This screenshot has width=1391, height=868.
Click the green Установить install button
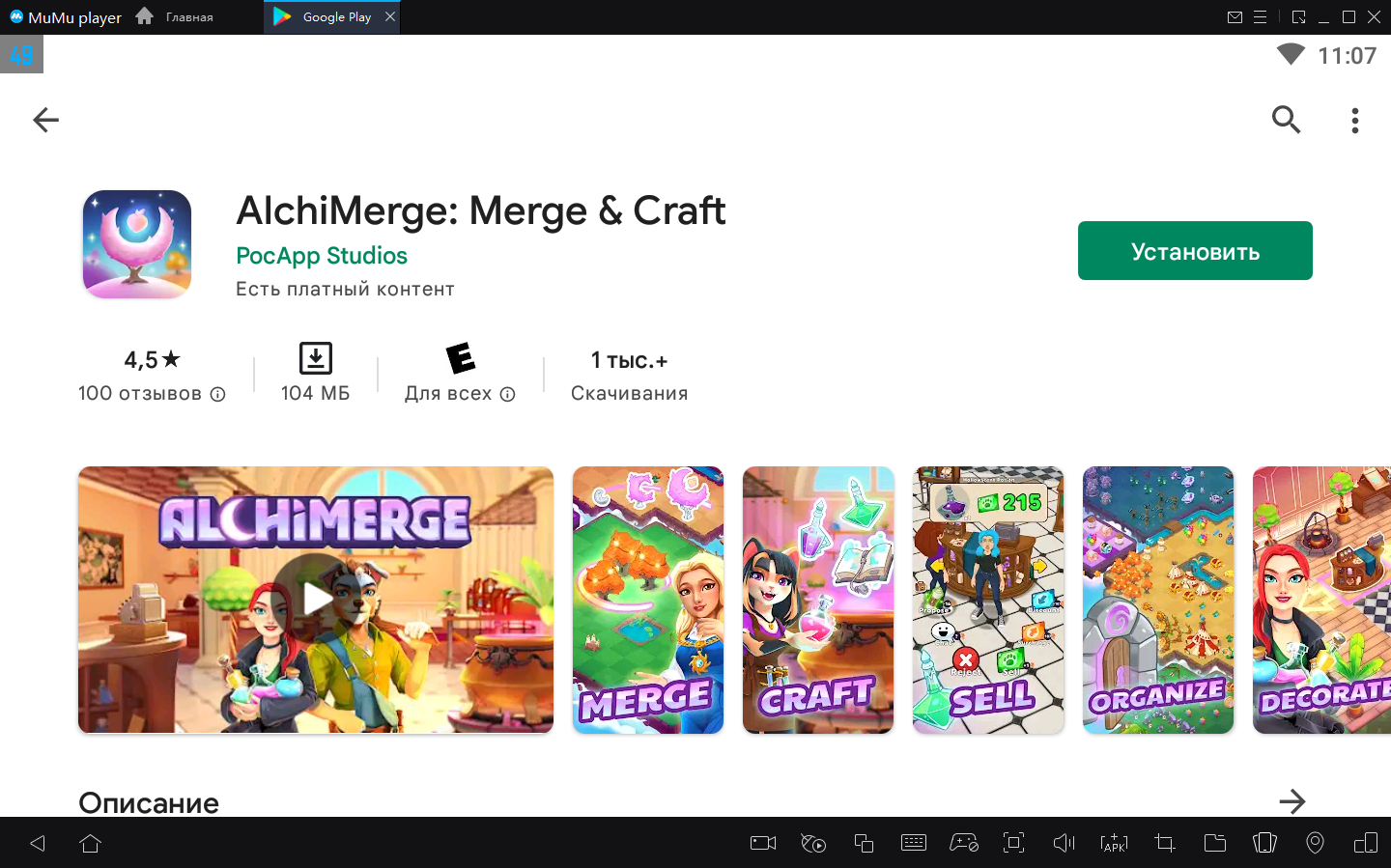coord(1194,251)
